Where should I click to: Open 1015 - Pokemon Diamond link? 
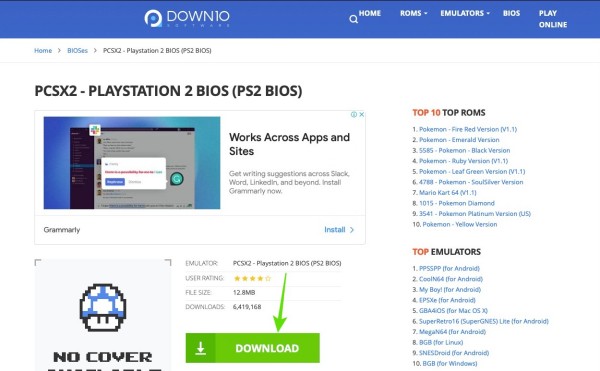coord(457,203)
